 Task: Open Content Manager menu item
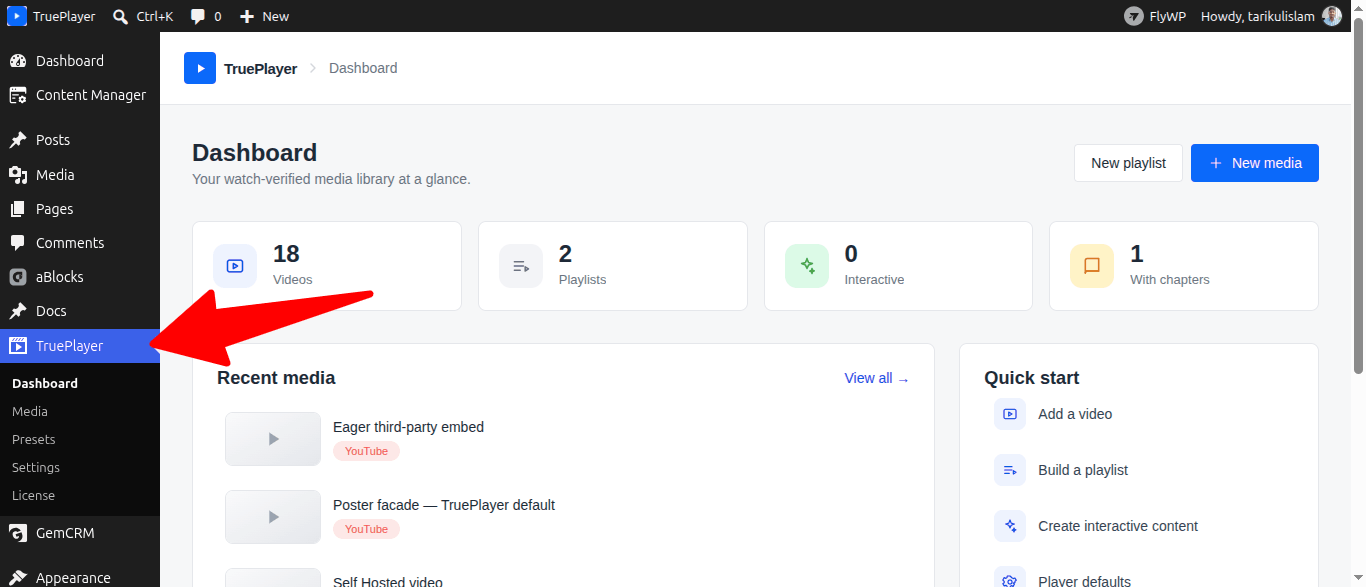(80, 95)
